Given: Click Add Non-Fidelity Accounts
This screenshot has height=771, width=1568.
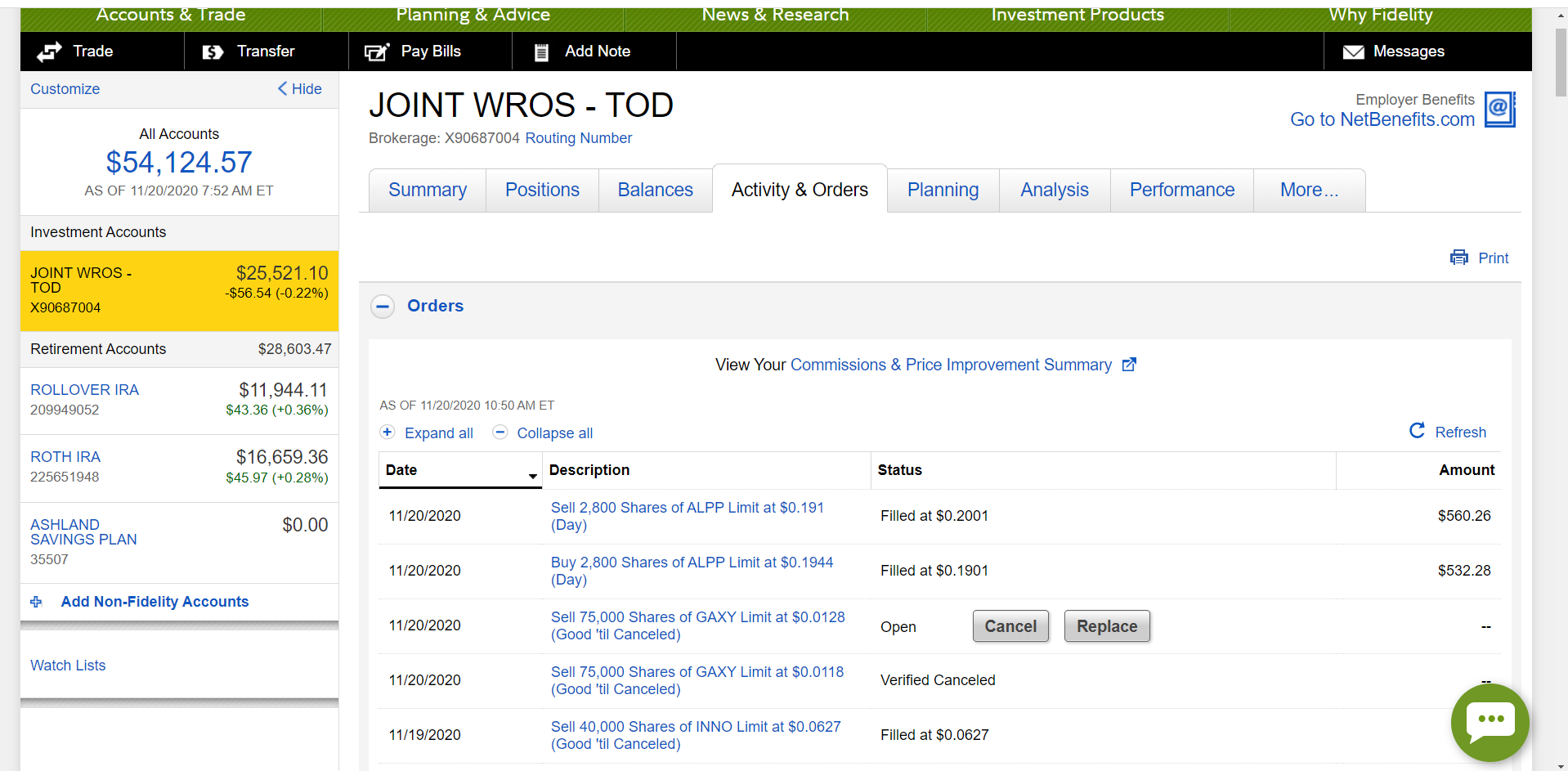Looking at the screenshot, I should pyautogui.click(x=155, y=602).
